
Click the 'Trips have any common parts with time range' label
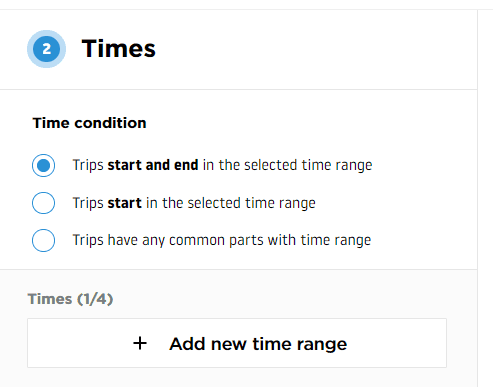pyautogui.click(x=222, y=240)
